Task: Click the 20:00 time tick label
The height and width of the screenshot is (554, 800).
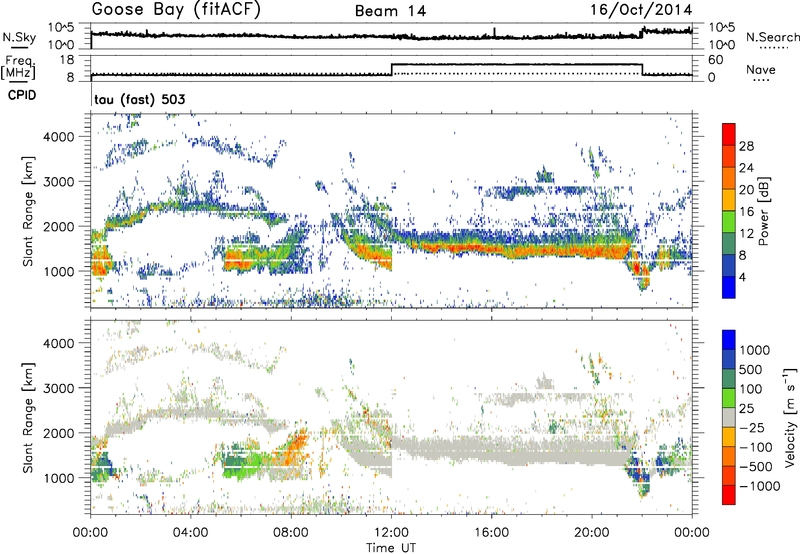Action: 591,533
